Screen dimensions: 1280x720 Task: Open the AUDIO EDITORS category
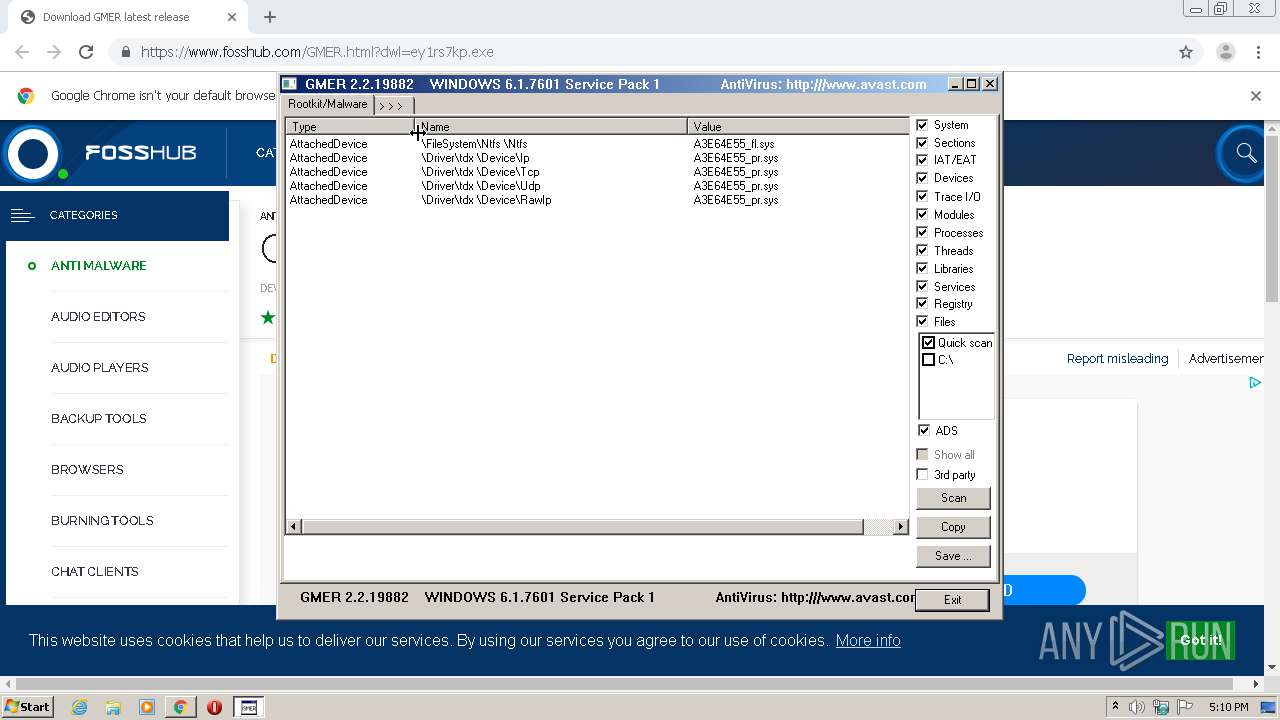pyautogui.click(x=98, y=317)
